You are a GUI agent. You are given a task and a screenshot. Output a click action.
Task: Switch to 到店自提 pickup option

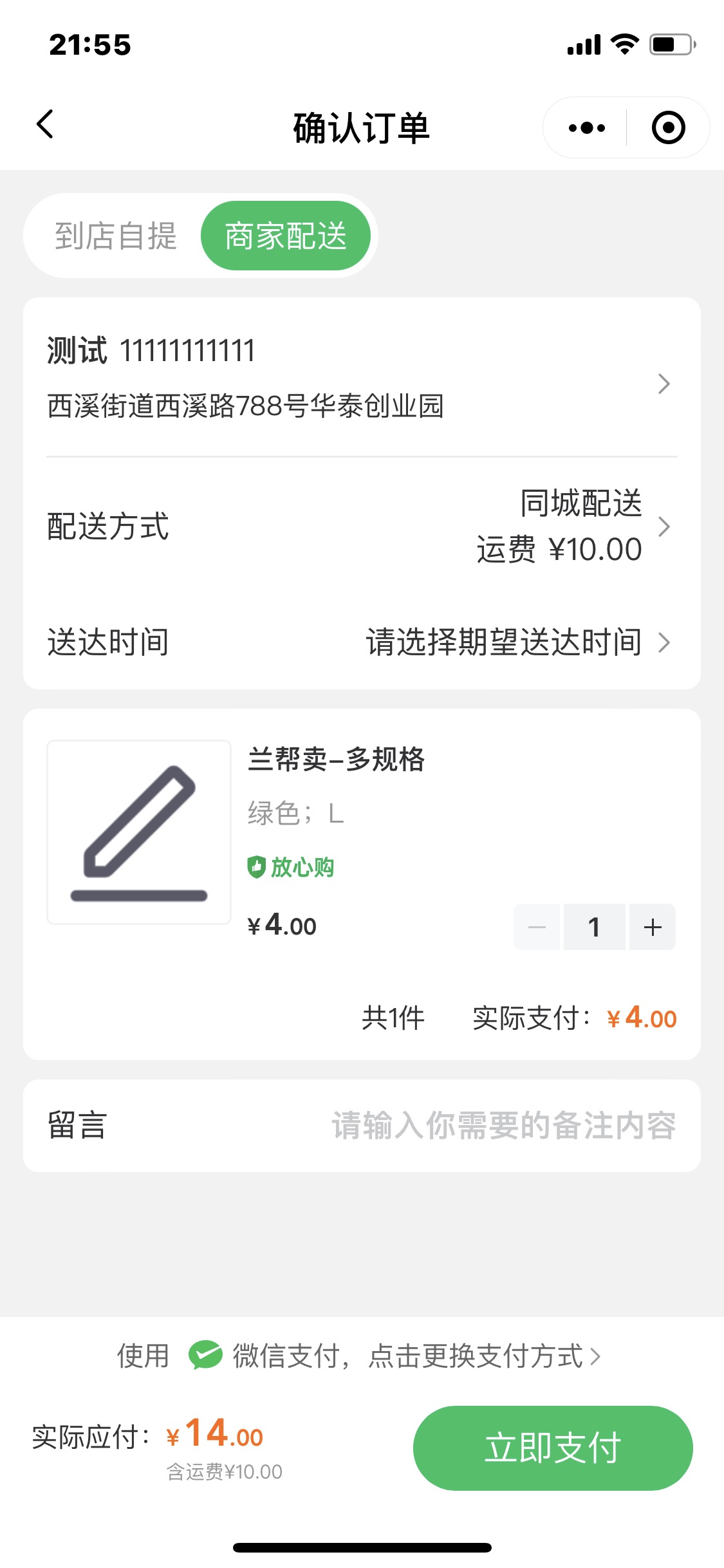point(116,236)
